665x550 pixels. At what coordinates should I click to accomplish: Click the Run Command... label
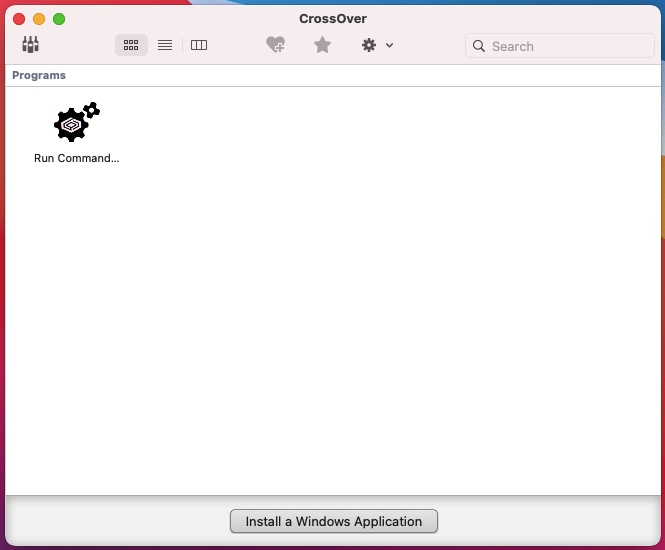click(77, 158)
